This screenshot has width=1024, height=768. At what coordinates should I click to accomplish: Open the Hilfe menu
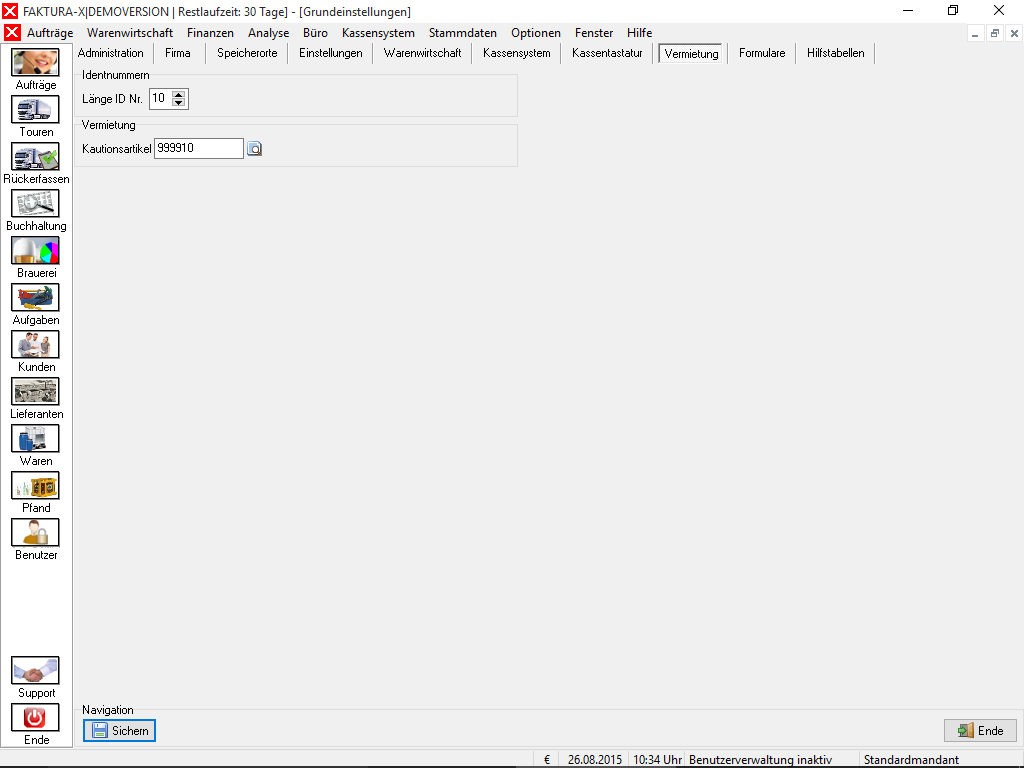point(639,33)
